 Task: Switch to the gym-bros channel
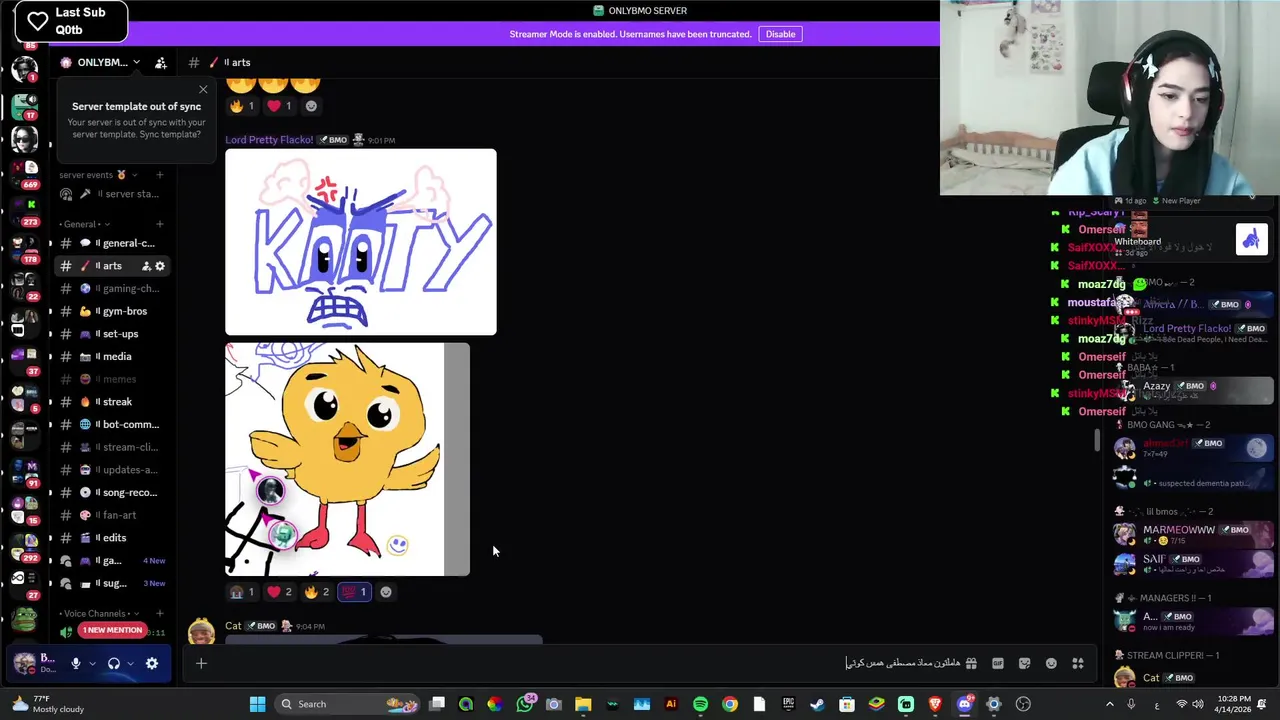click(111, 311)
